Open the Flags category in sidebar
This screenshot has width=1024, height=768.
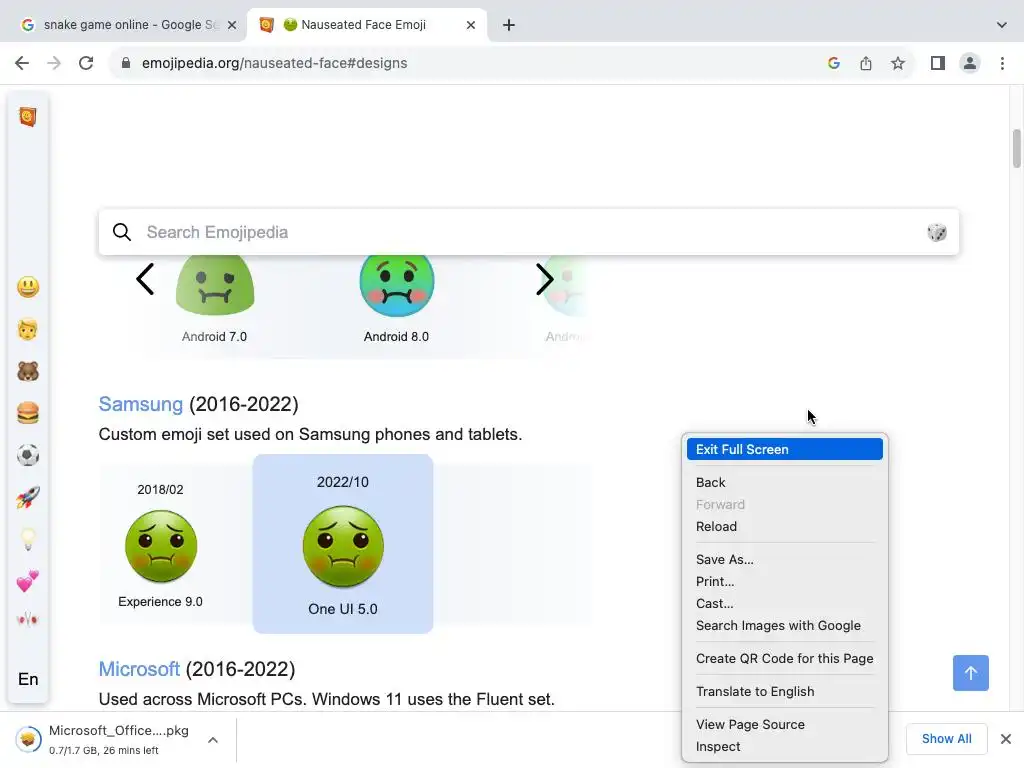click(28, 619)
